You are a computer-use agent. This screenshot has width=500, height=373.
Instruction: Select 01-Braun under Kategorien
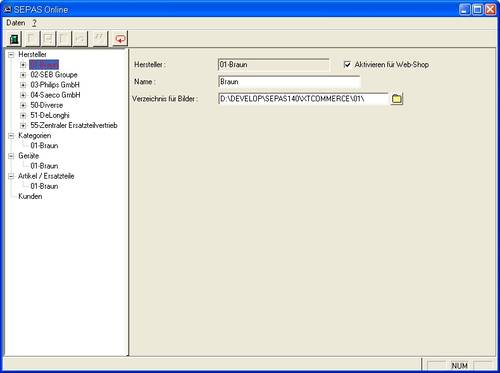44,146
